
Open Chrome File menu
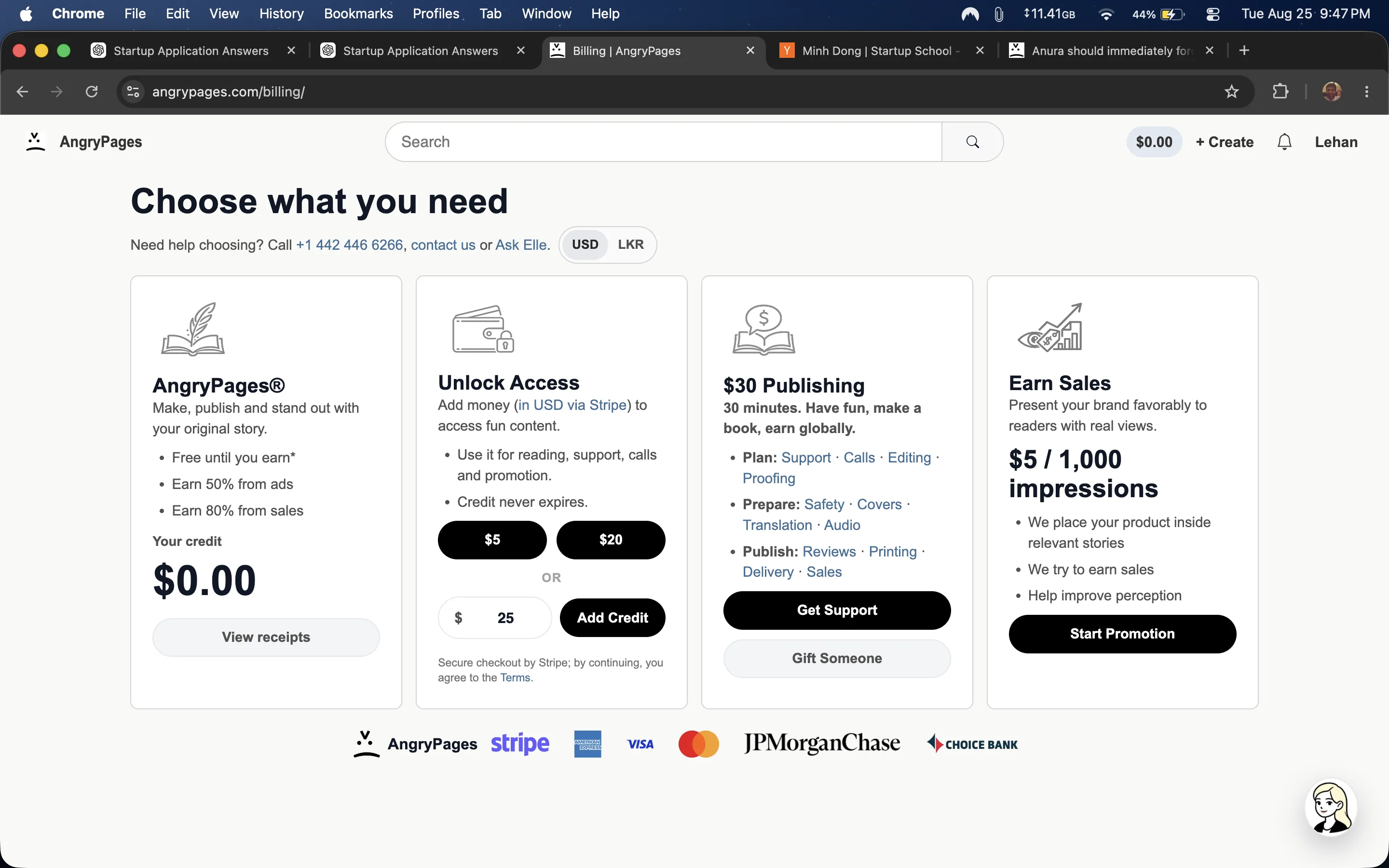pos(135,14)
